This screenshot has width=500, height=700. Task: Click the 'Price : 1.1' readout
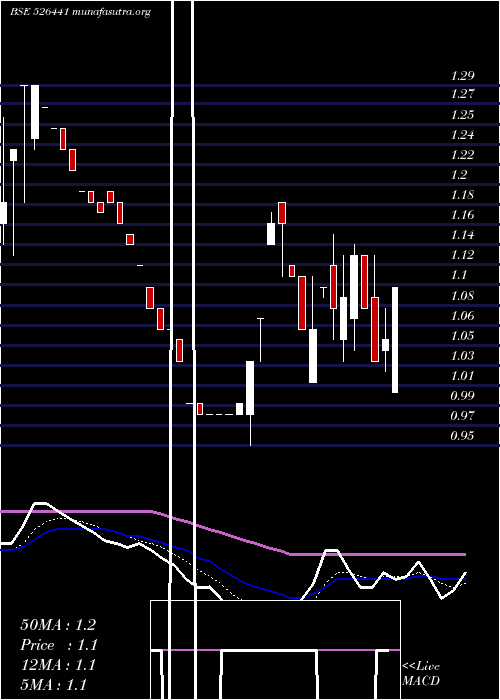tap(59, 645)
